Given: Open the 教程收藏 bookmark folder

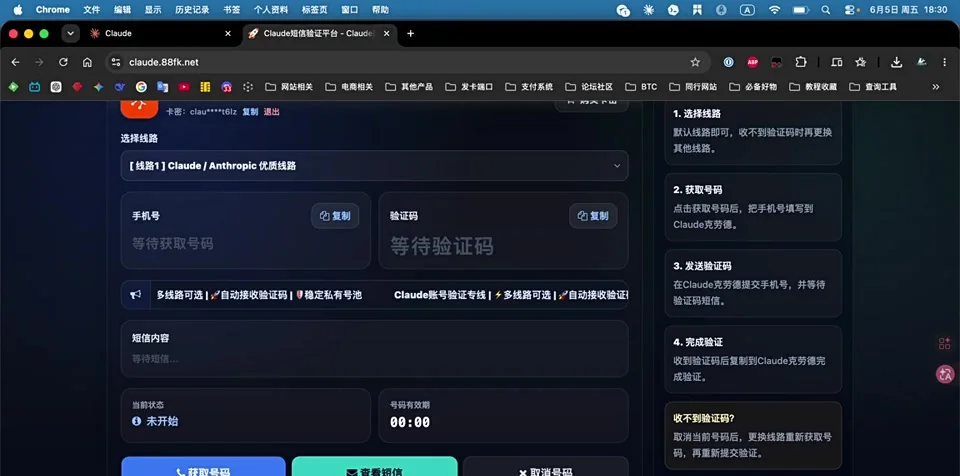Looking at the screenshot, I should (813, 87).
